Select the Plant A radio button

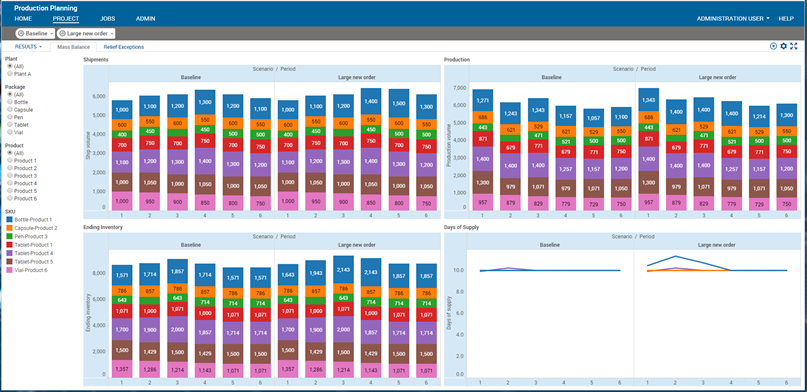coord(10,74)
